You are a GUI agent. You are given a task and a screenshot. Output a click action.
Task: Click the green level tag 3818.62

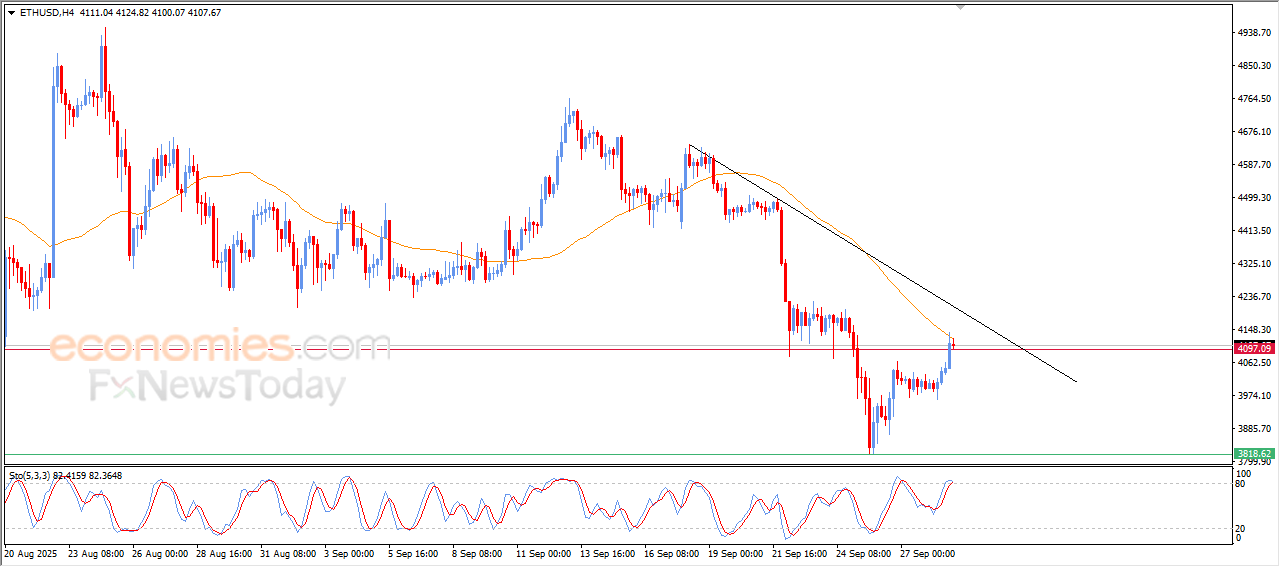pos(1253,453)
